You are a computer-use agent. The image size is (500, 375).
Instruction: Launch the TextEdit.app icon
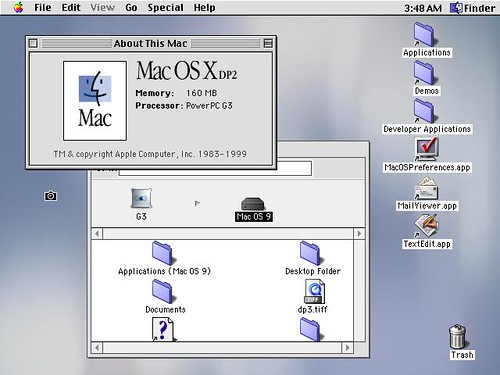427,226
